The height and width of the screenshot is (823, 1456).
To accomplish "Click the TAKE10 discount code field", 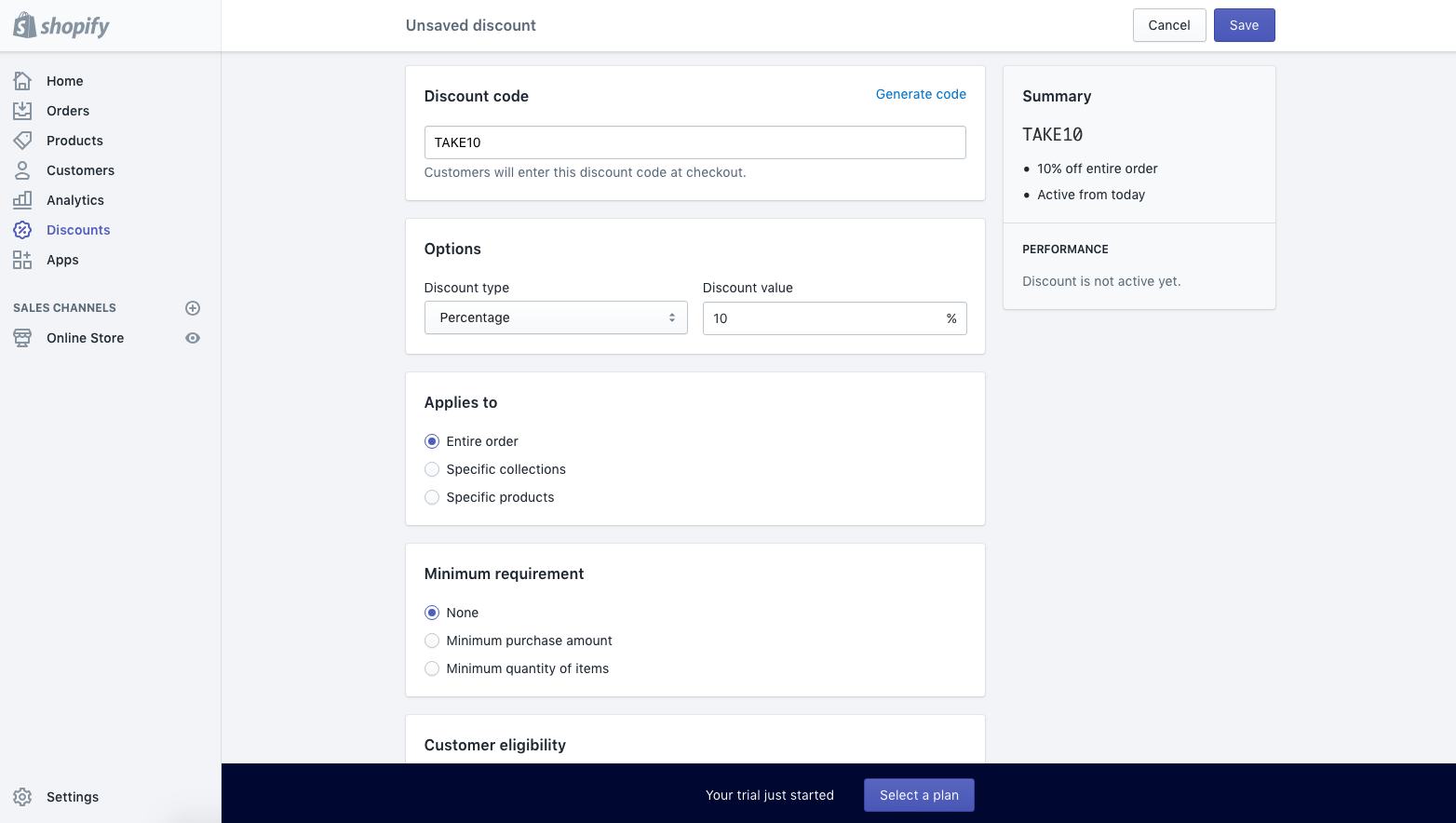I will (694, 142).
